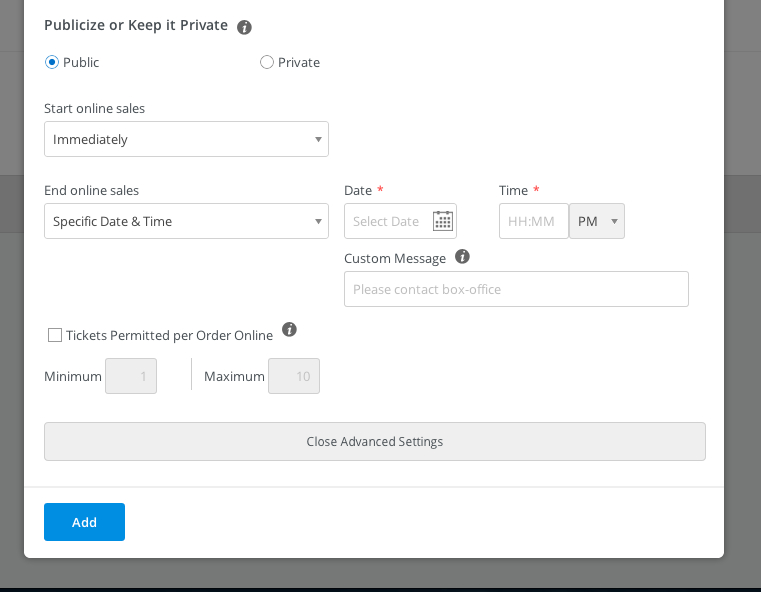
Task: Click the Close Advanced Settings button
Action: pos(375,442)
